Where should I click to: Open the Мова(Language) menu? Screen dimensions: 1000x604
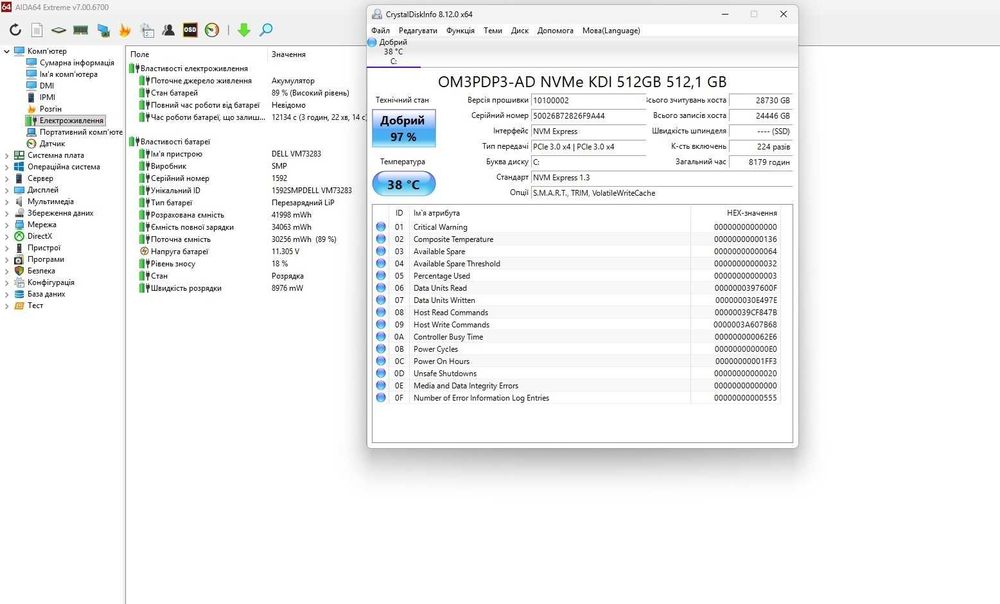[x=611, y=30]
